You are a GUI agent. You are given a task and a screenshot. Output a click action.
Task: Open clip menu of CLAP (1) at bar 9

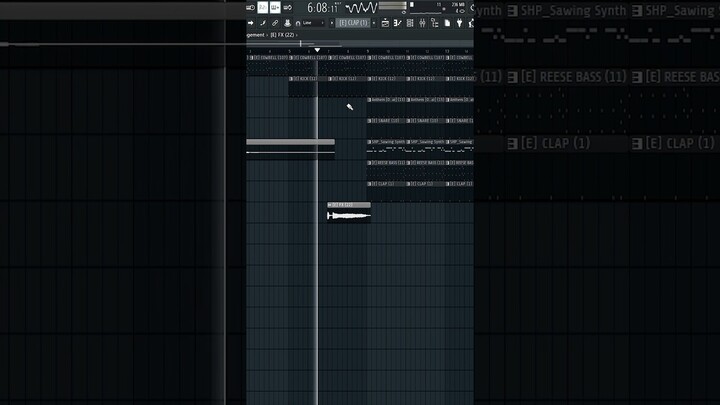coord(370,184)
